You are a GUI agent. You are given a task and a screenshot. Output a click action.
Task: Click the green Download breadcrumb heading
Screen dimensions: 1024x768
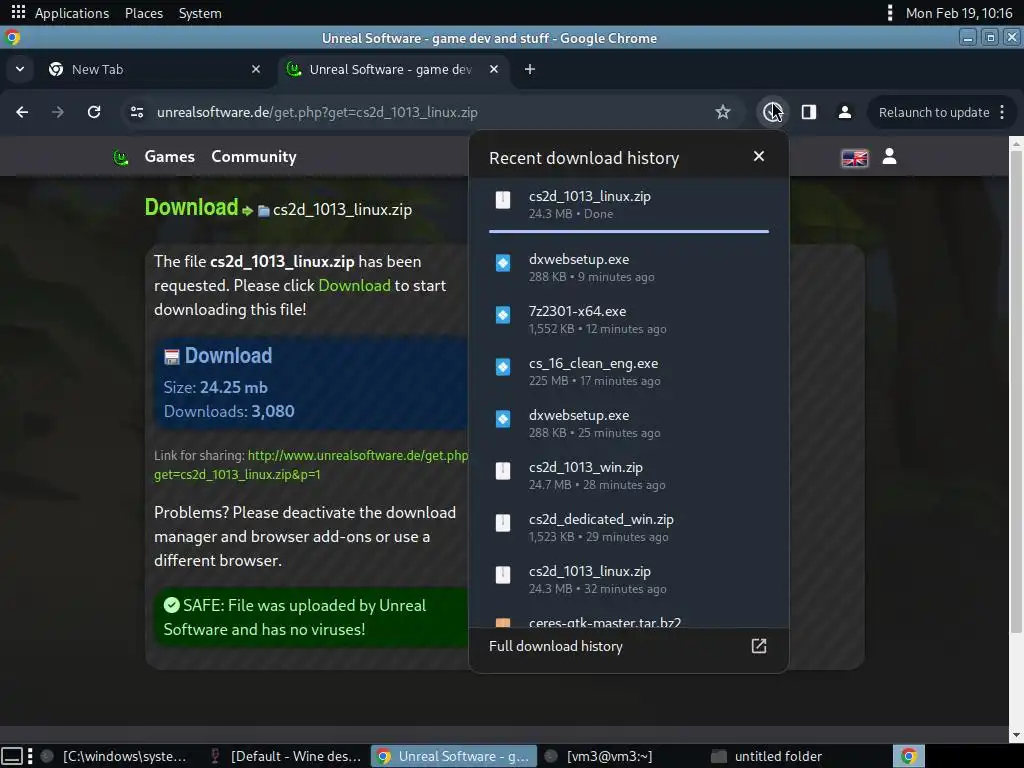[191, 207]
